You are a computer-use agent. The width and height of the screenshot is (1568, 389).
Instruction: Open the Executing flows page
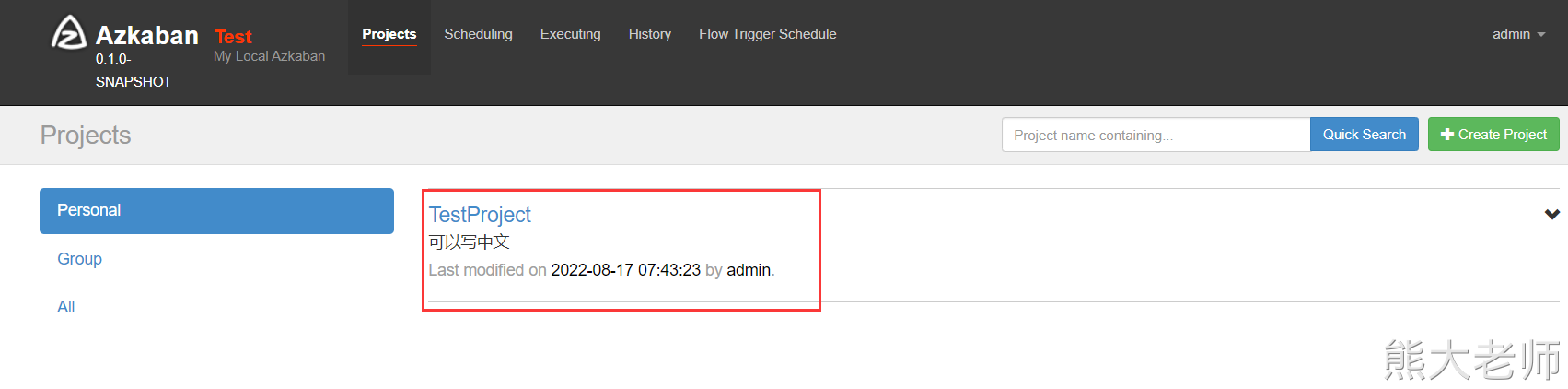pos(570,34)
